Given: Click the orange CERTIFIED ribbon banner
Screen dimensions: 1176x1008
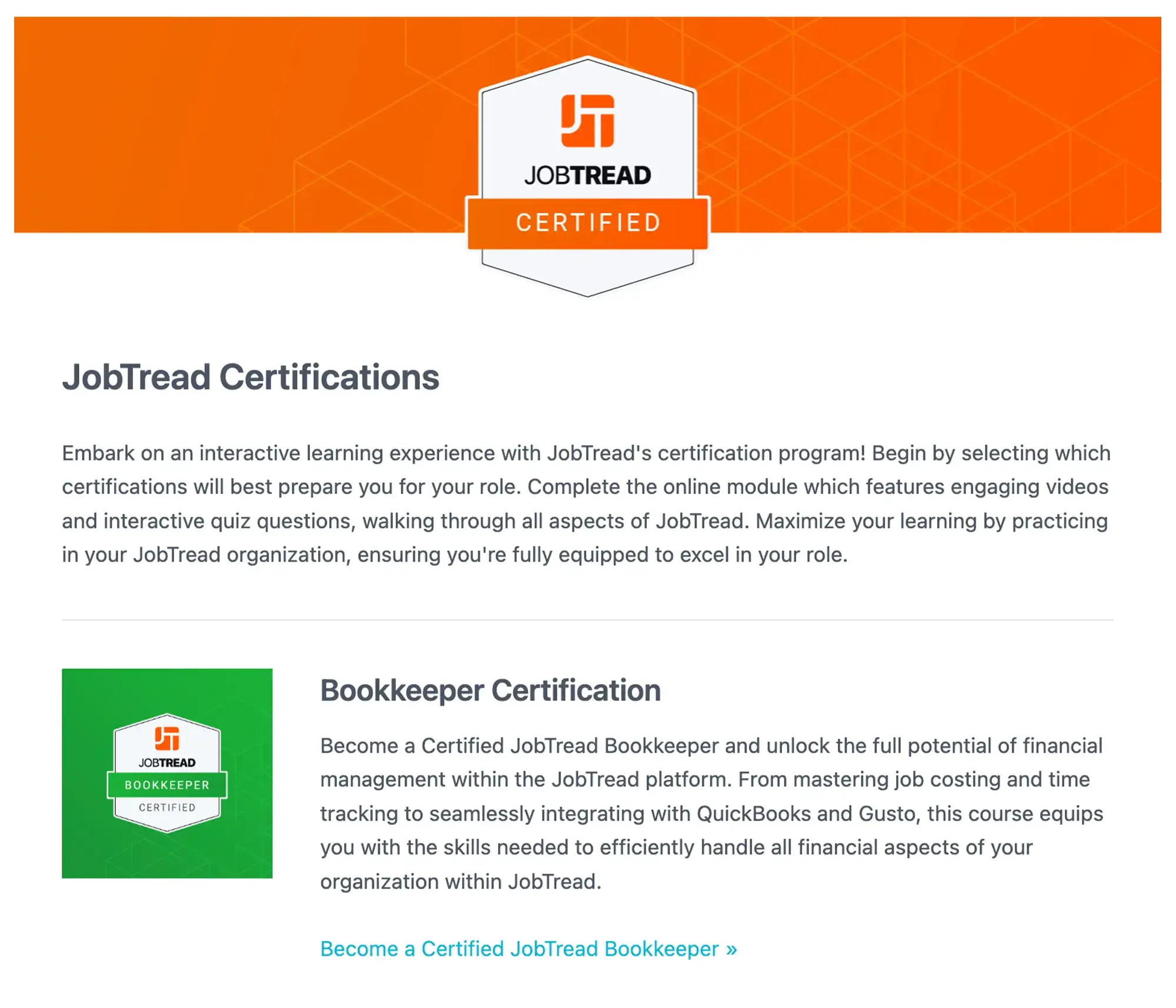Looking at the screenshot, I should [587, 223].
